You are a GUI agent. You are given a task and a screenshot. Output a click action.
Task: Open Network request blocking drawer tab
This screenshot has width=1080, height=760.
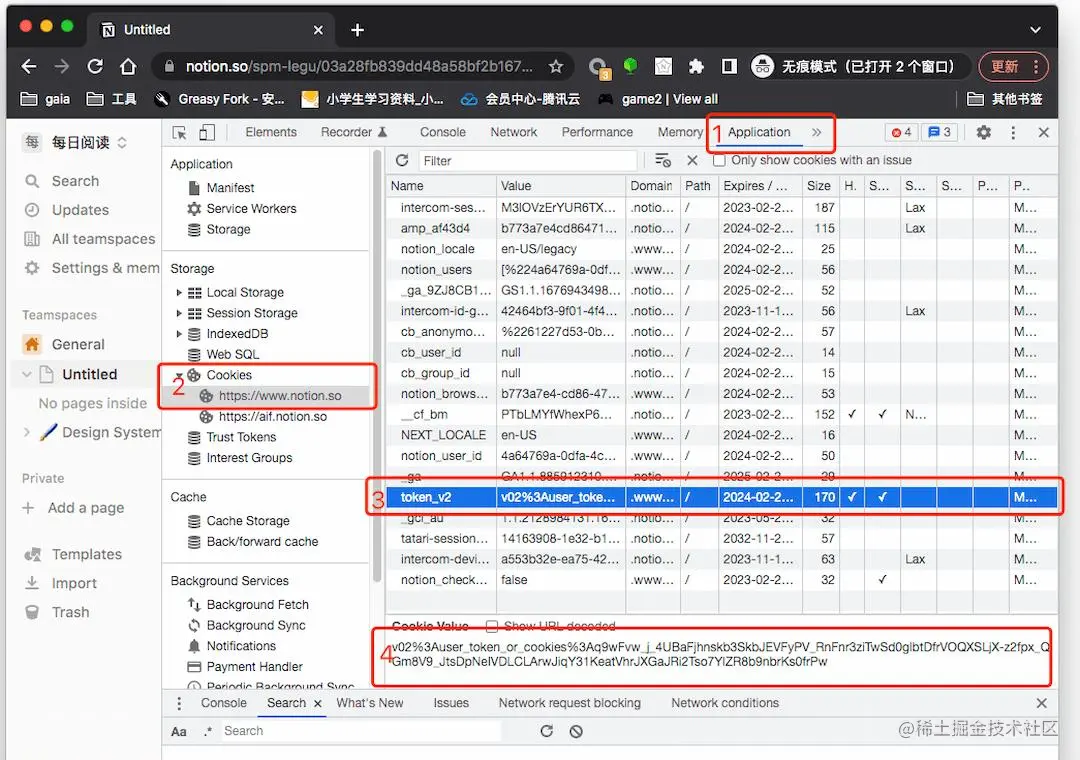[569, 703]
